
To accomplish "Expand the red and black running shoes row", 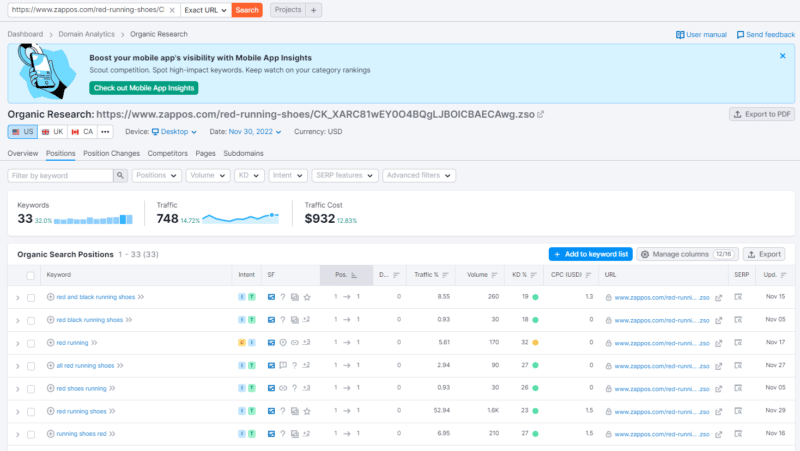I will (18, 297).
